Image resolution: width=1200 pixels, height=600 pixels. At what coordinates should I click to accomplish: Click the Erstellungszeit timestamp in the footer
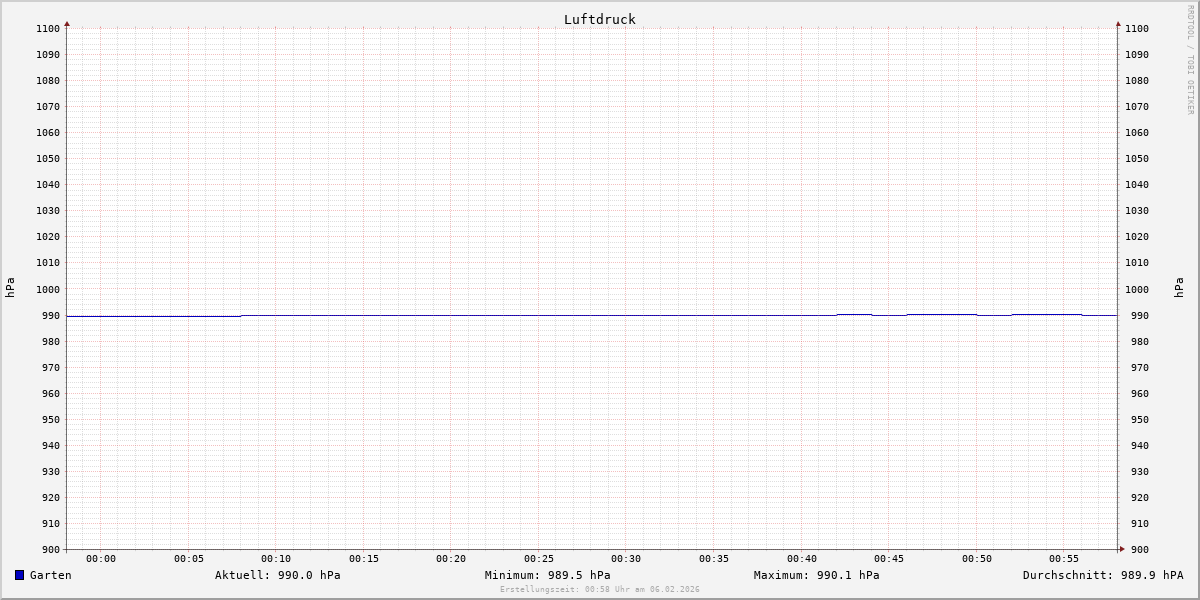599,589
